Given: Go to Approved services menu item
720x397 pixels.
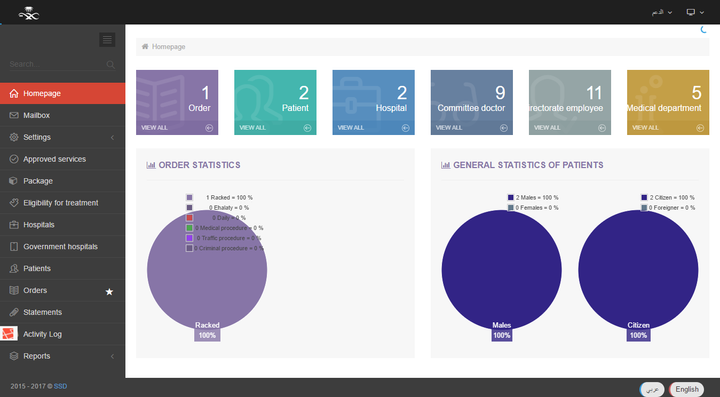Looking at the screenshot, I should coord(62,159).
